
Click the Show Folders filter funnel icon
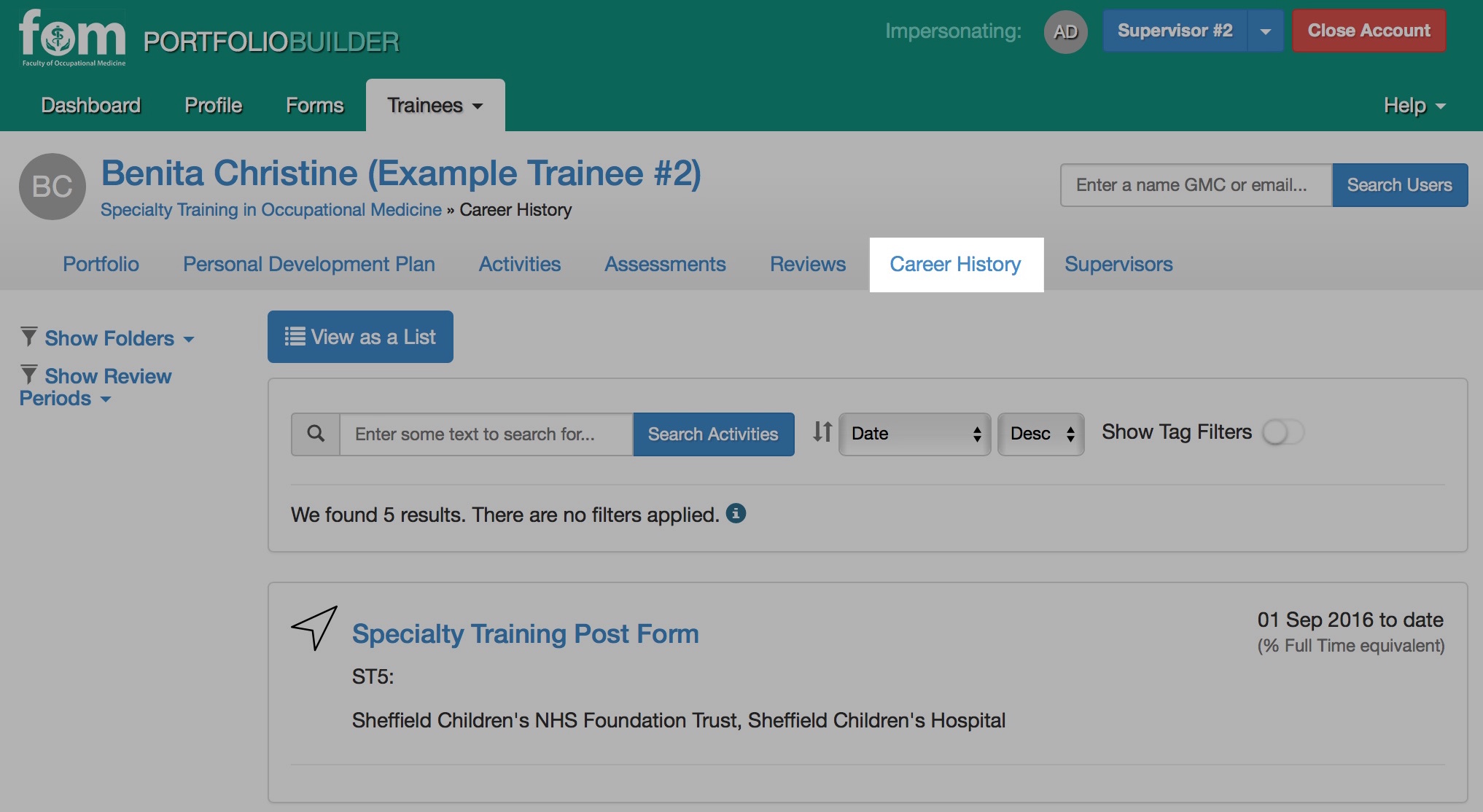point(29,337)
